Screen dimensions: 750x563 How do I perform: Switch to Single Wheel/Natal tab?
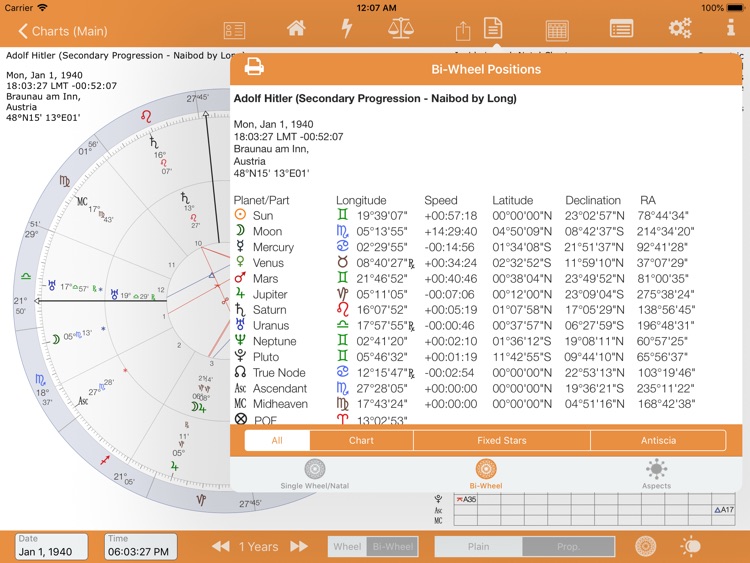[315, 475]
